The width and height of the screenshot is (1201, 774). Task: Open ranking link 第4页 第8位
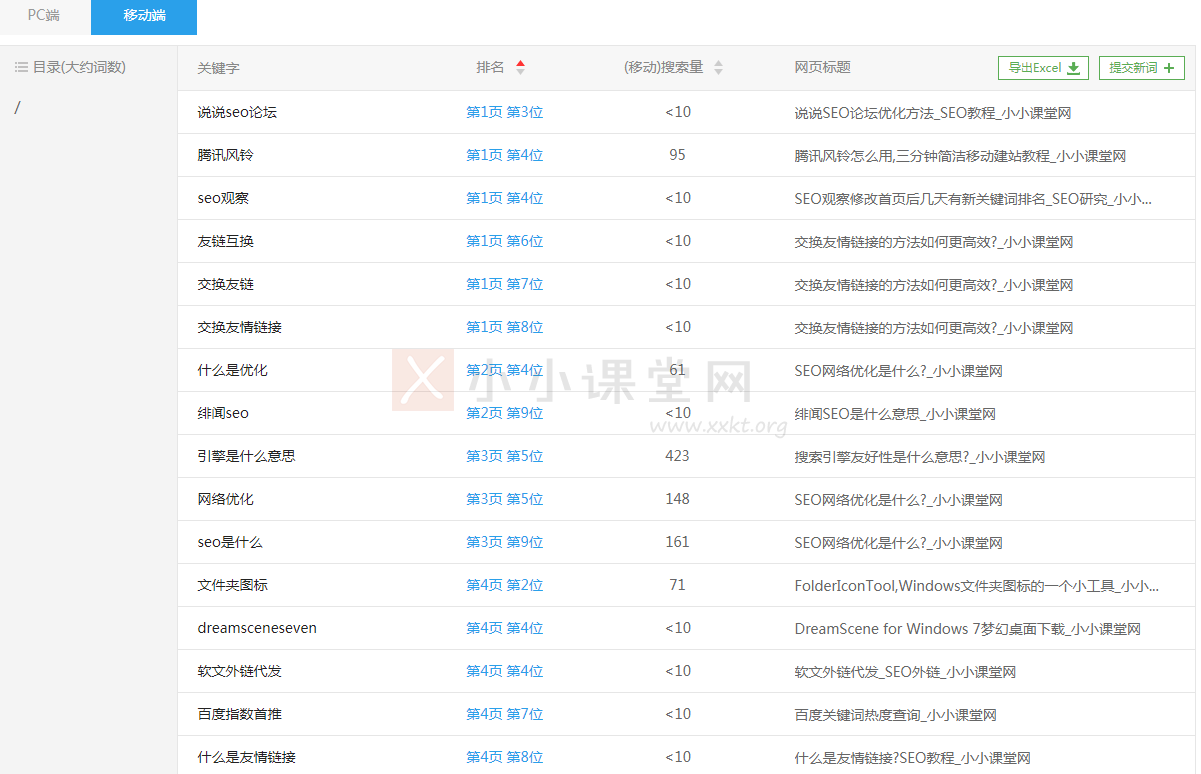pyautogui.click(x=504, y=758)
